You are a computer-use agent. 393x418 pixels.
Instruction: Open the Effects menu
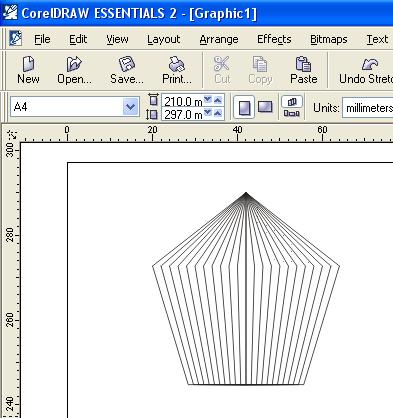pyautogui.click(x=274, y=39)
